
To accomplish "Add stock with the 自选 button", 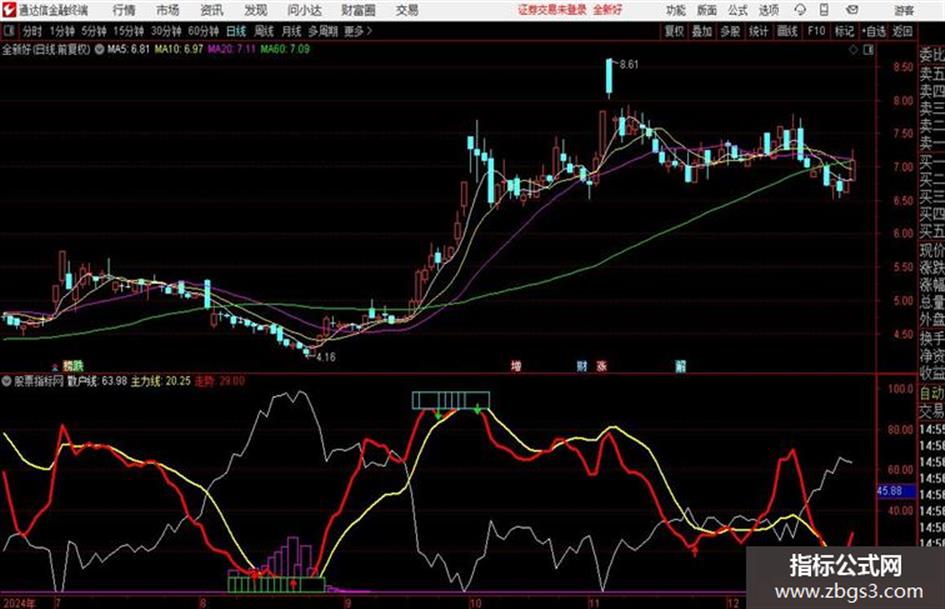I will pos(874,31).
